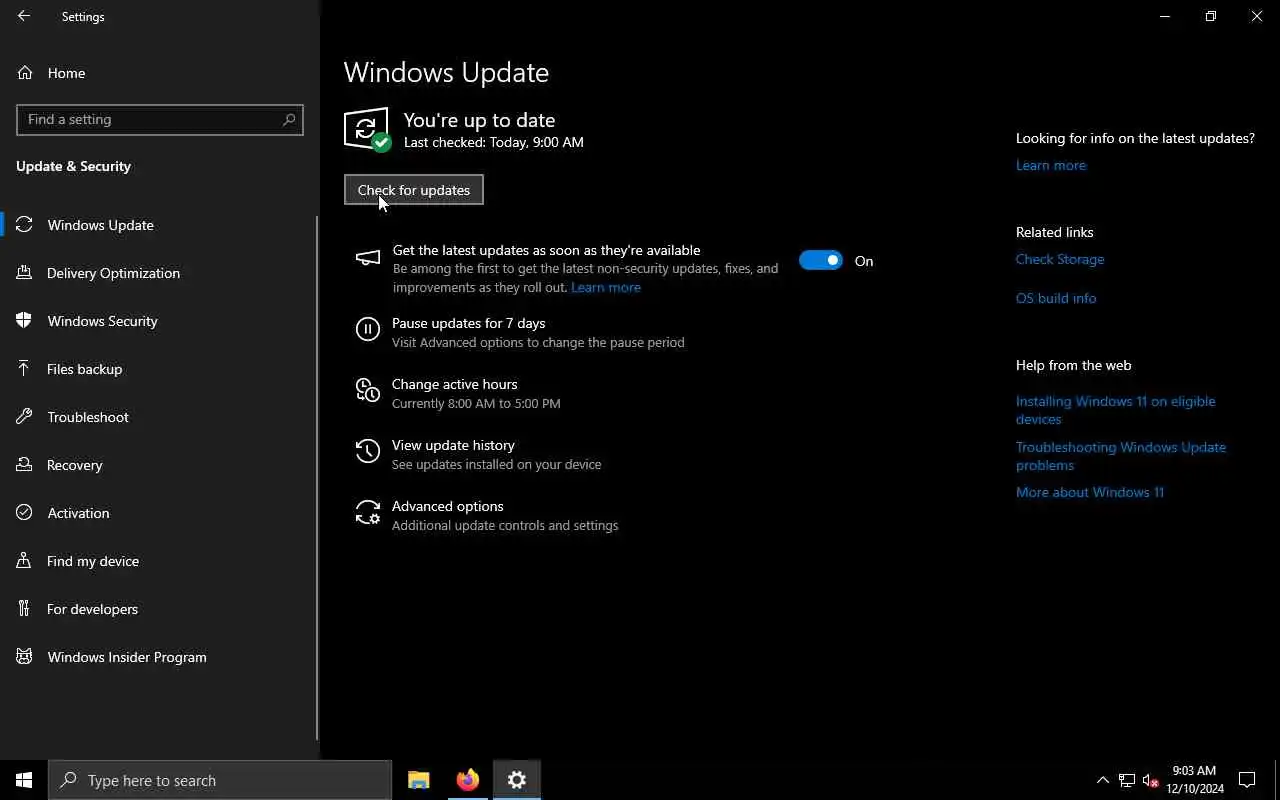This screenshot has width=1280, height=800.
Task: Focus the Find a setting search field
Action: click(x=160, y=119)
